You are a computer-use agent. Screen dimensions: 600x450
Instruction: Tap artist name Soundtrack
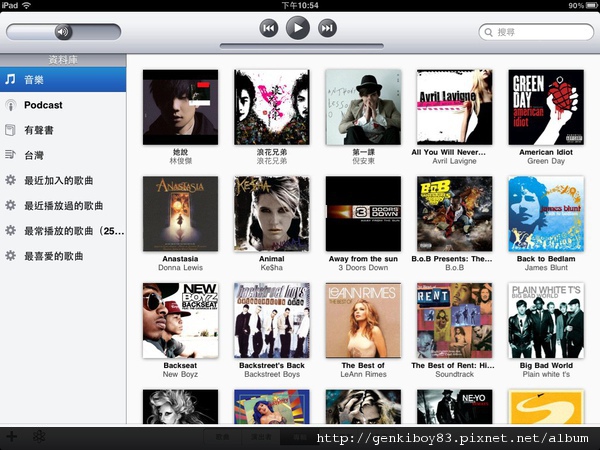455,374
